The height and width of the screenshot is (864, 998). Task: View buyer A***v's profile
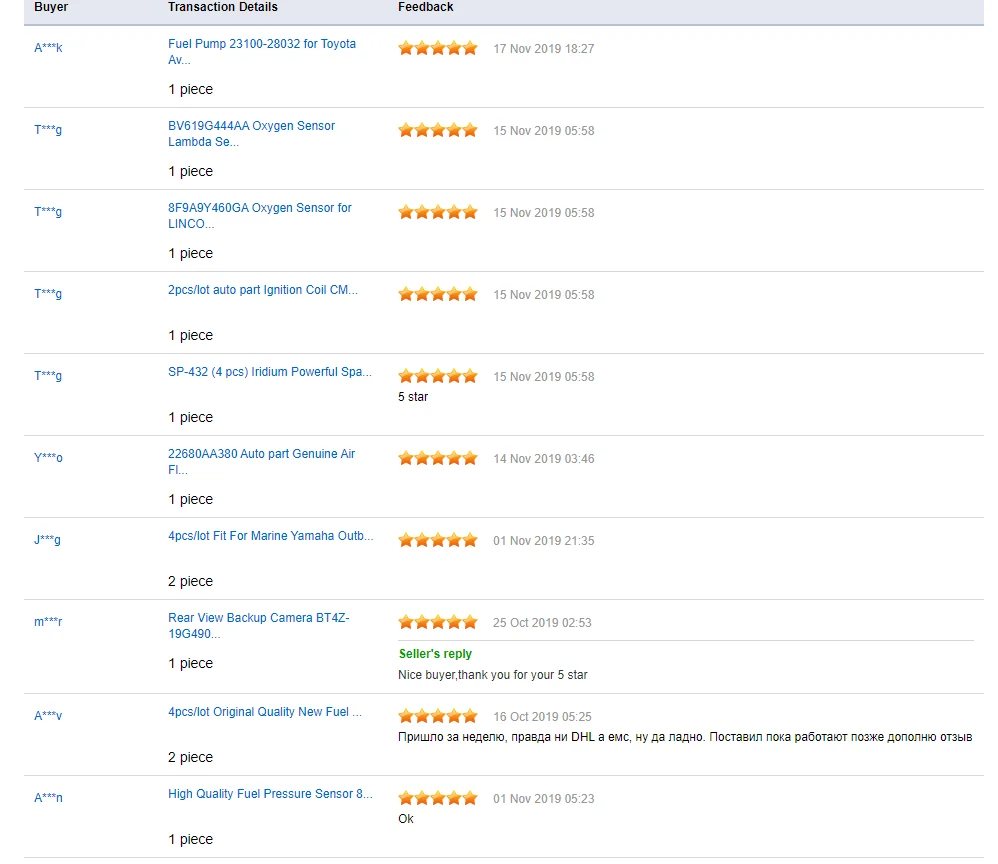coord(48,716)
